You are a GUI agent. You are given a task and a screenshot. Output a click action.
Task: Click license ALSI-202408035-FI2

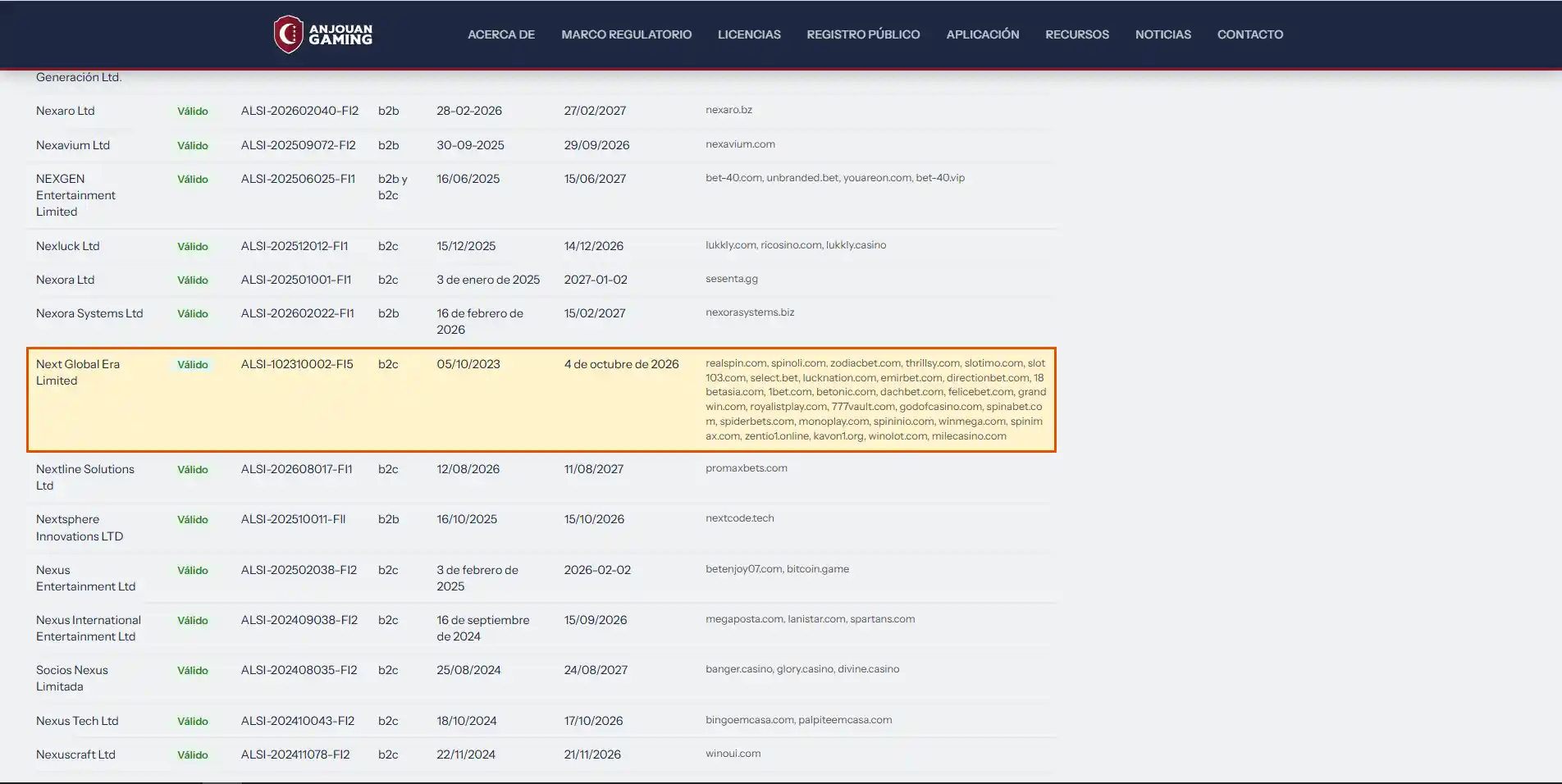(x=299, y=670)
